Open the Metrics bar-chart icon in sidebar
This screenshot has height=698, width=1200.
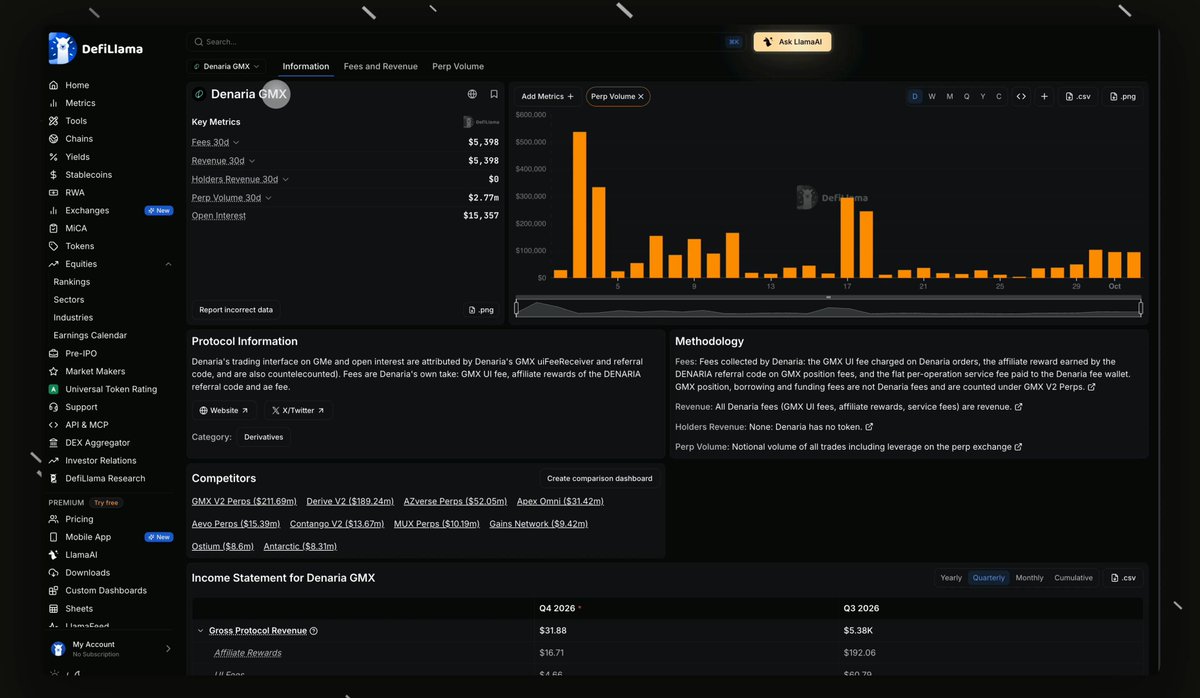(x=54, y=103)
